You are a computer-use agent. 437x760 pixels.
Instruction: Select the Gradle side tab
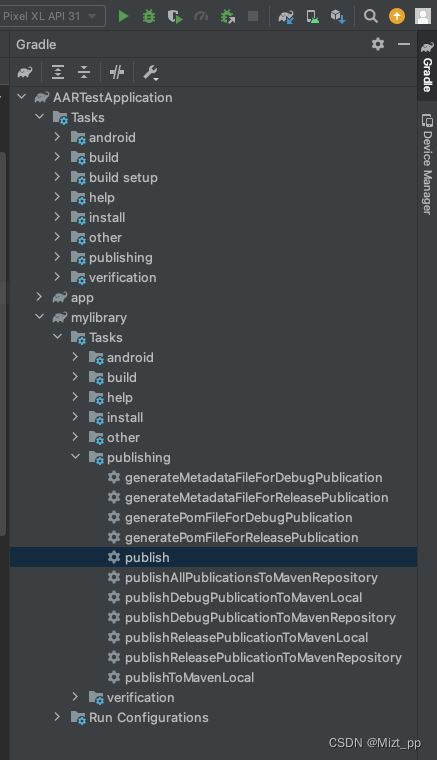(427, 67)
